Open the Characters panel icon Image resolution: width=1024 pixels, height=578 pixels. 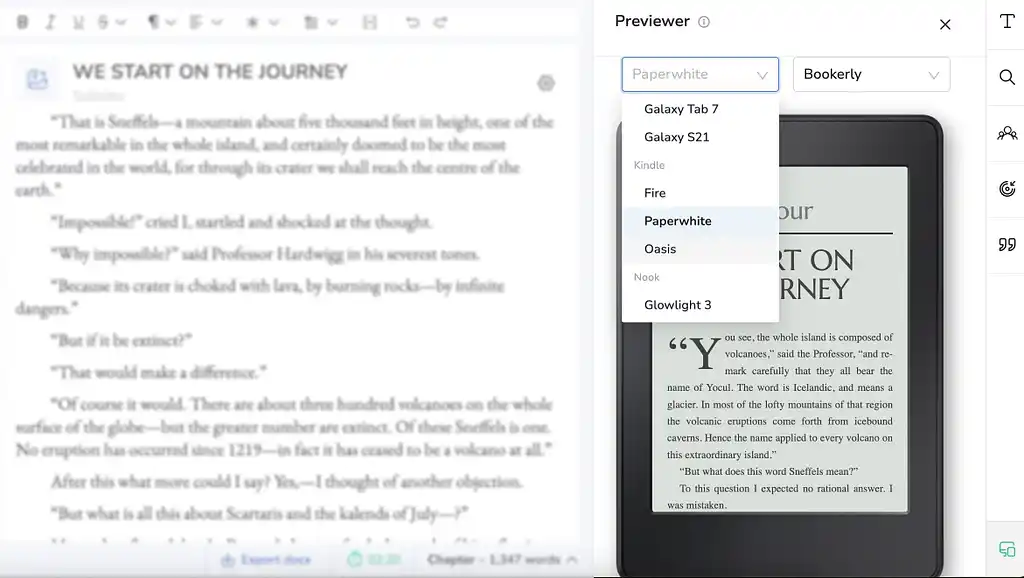pyautogui.click(x=1006, y=132)
